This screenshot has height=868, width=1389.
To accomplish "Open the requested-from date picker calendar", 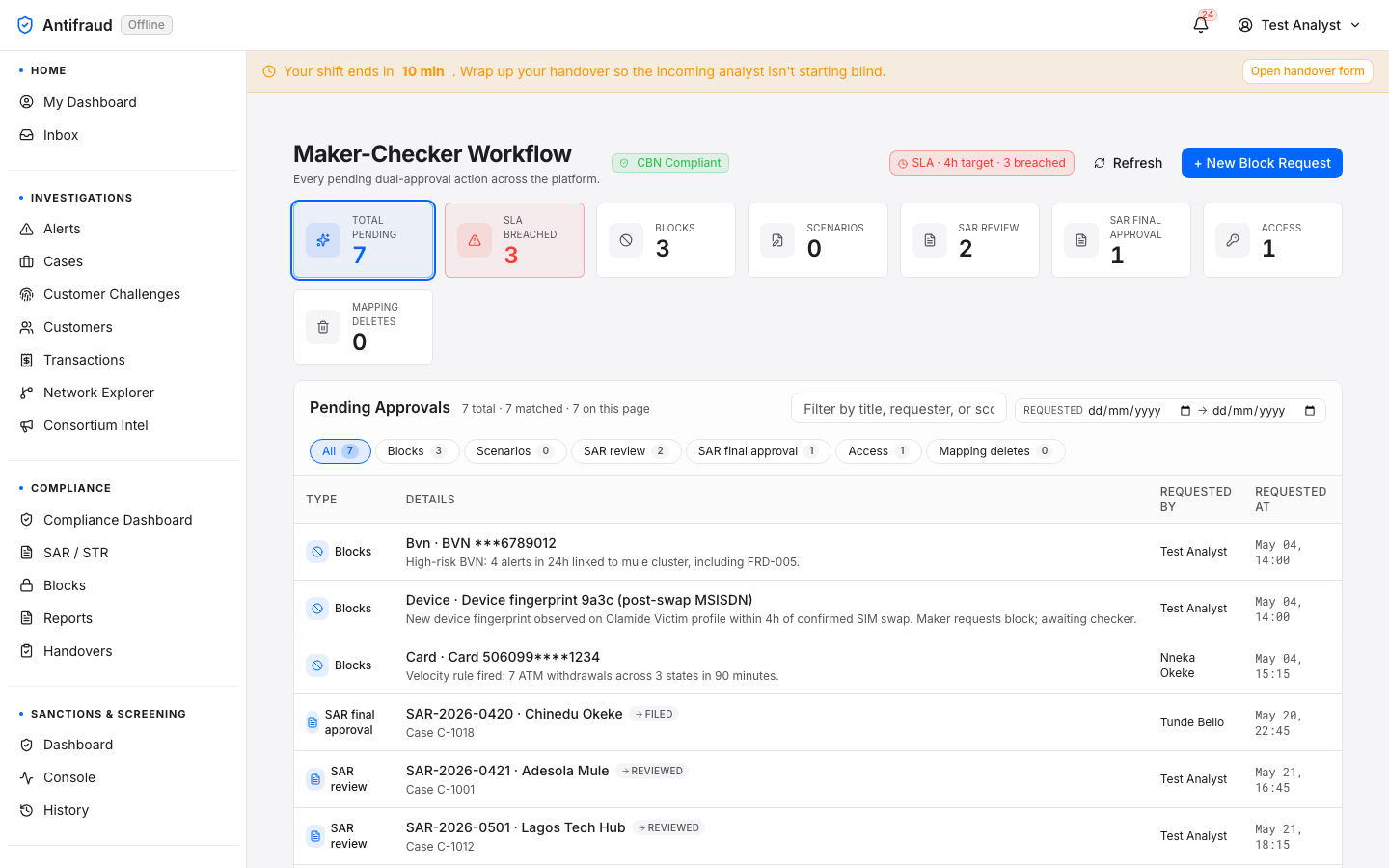I will pos(1185,411).
